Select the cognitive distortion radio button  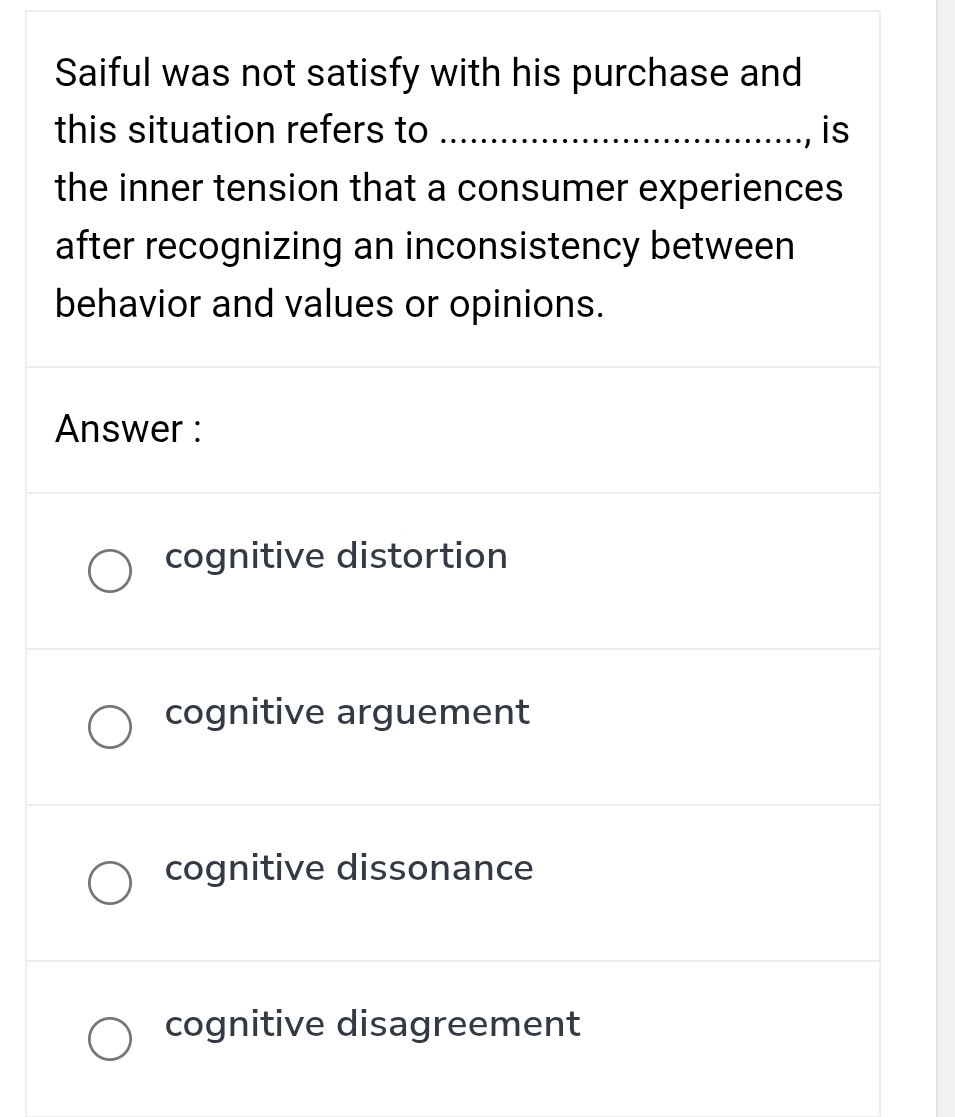point(110,571)
